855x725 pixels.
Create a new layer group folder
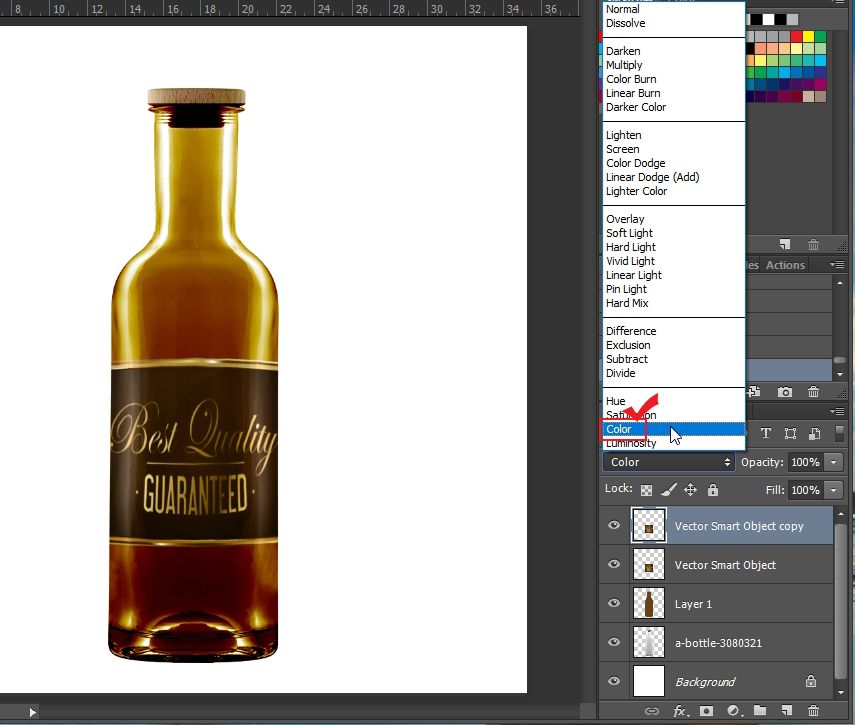click(x=760, y=710)
